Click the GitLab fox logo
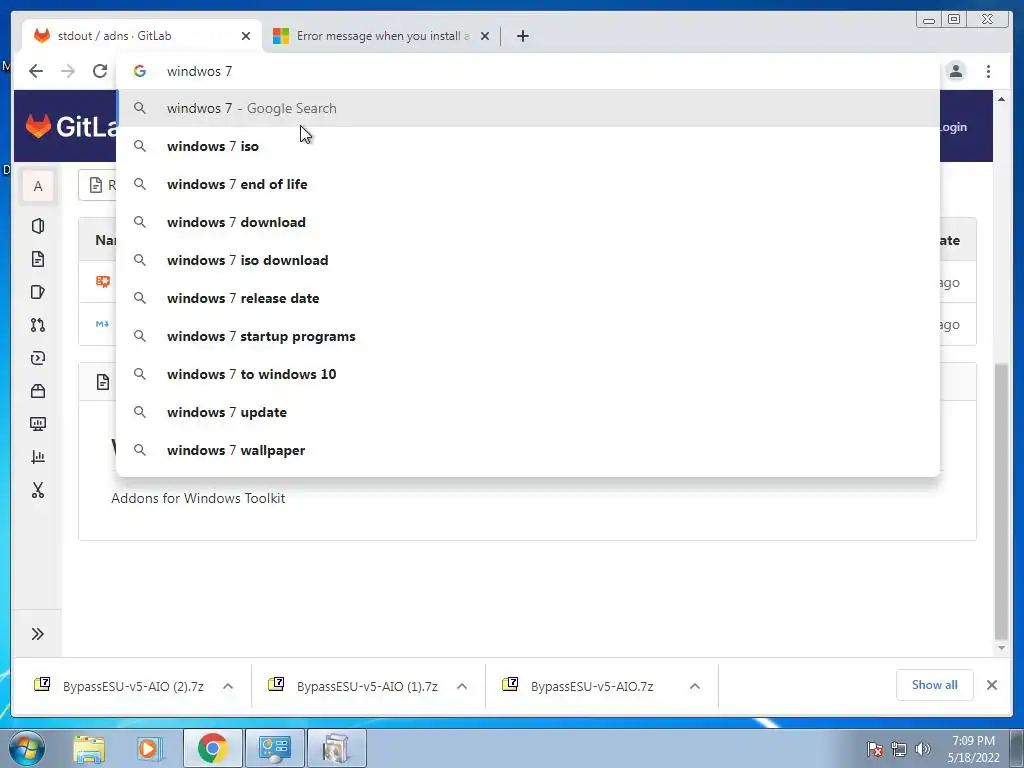Image resolution: width=1024 pixels, height=768 pixels. coord(39,125)
